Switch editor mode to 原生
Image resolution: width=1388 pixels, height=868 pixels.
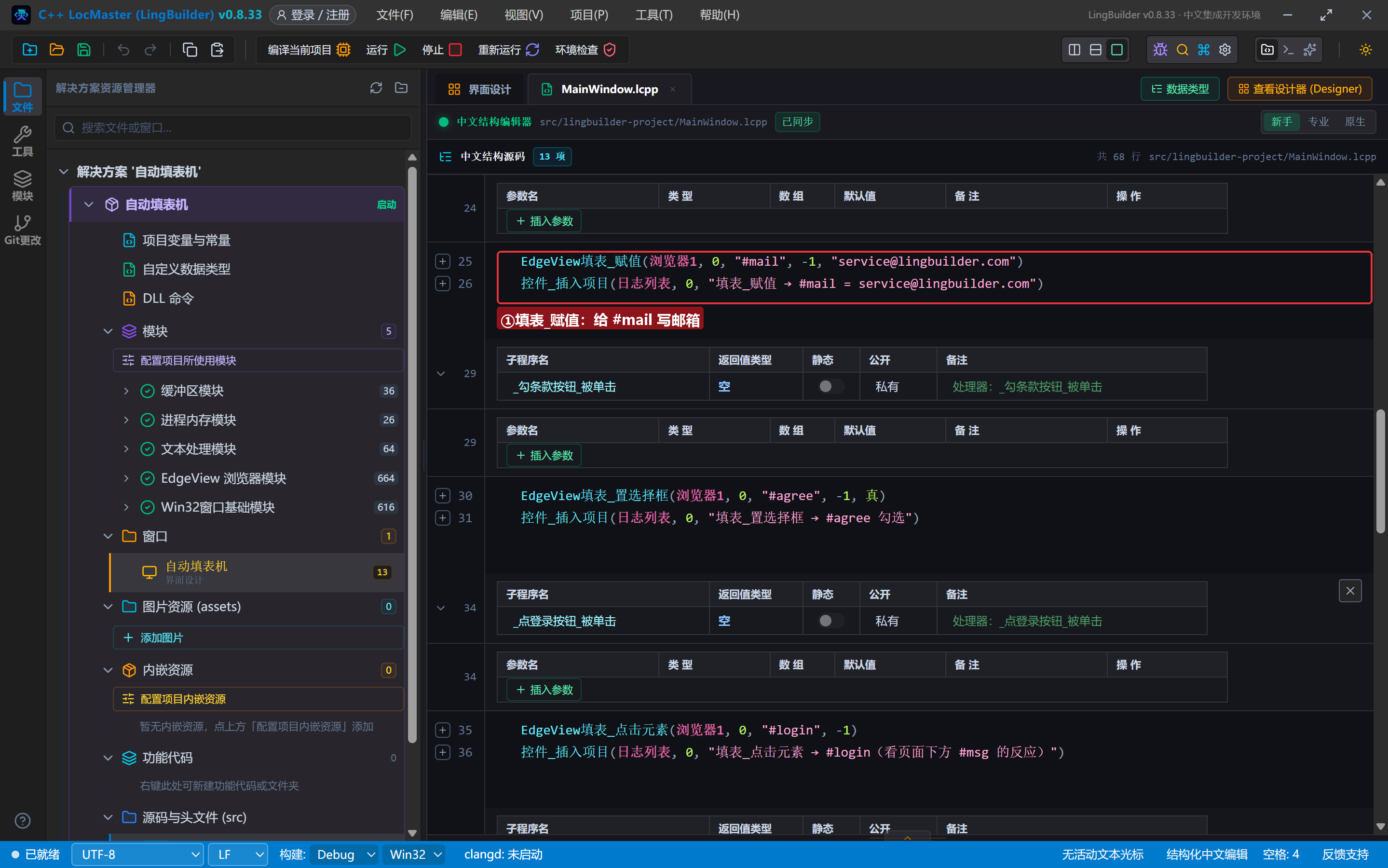pos(1355,122)
